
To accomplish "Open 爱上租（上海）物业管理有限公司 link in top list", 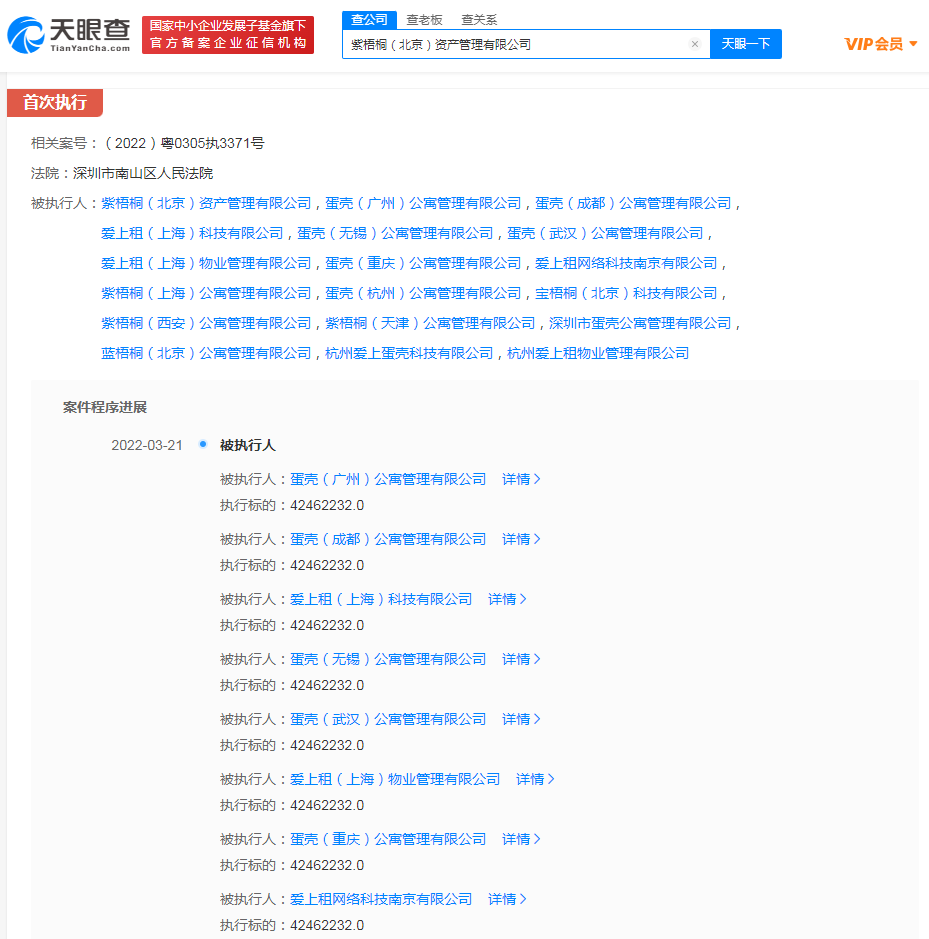I will click(206, 263).
